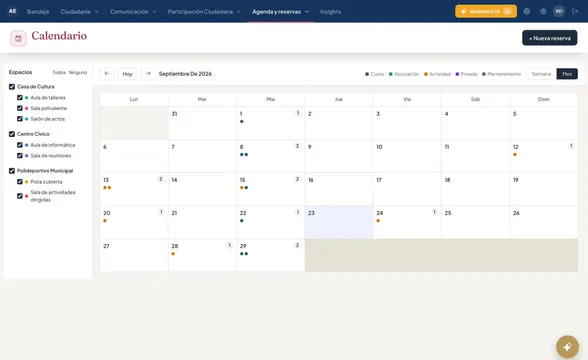This screenshot has width=588, height=360.
Task: Toggle the Sala de reuniones checkbox
Action: [20, 155]
